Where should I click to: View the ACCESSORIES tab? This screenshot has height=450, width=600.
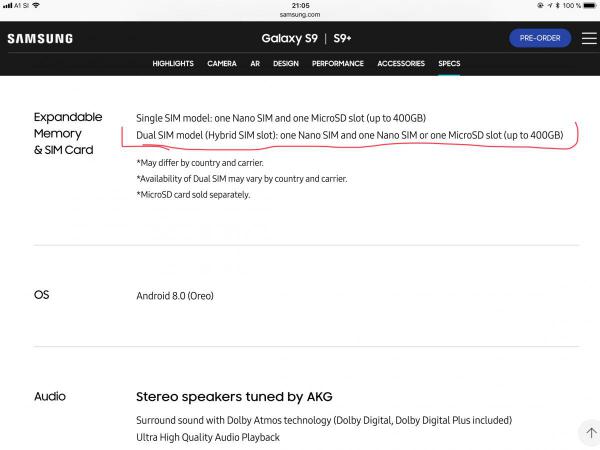tap(401, 64)
